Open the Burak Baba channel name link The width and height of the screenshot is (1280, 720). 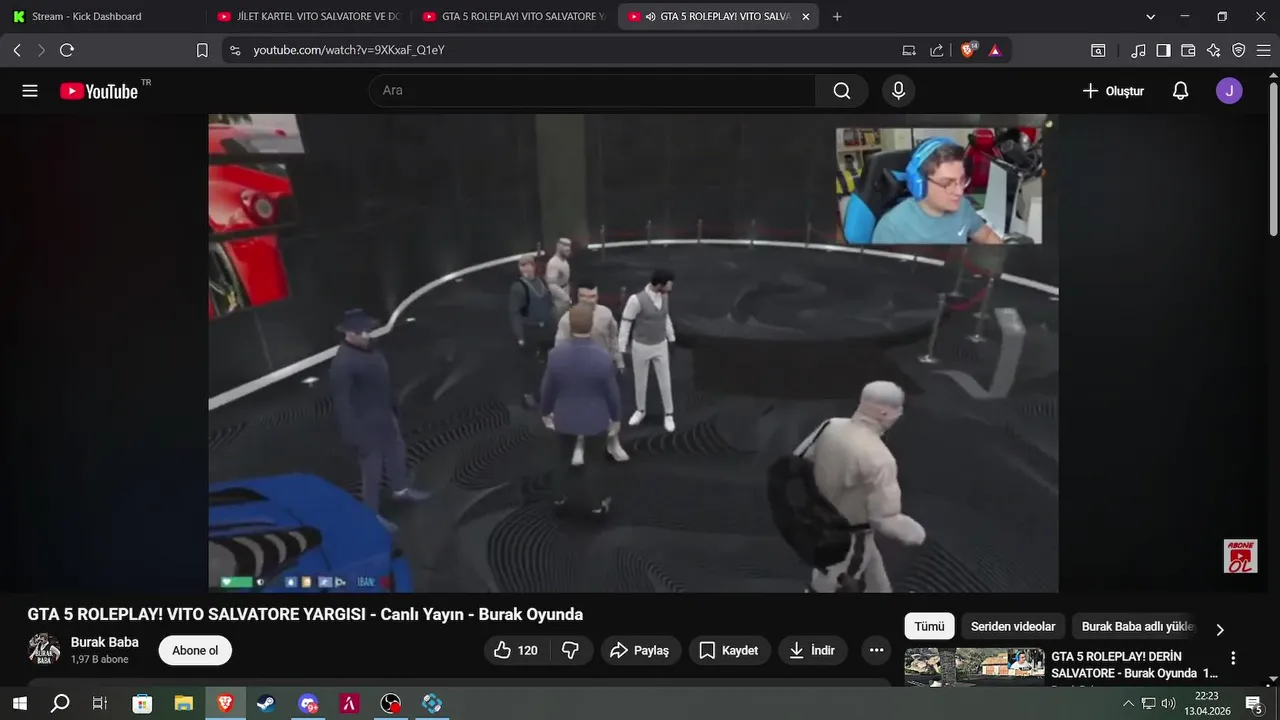coord(104,642)
